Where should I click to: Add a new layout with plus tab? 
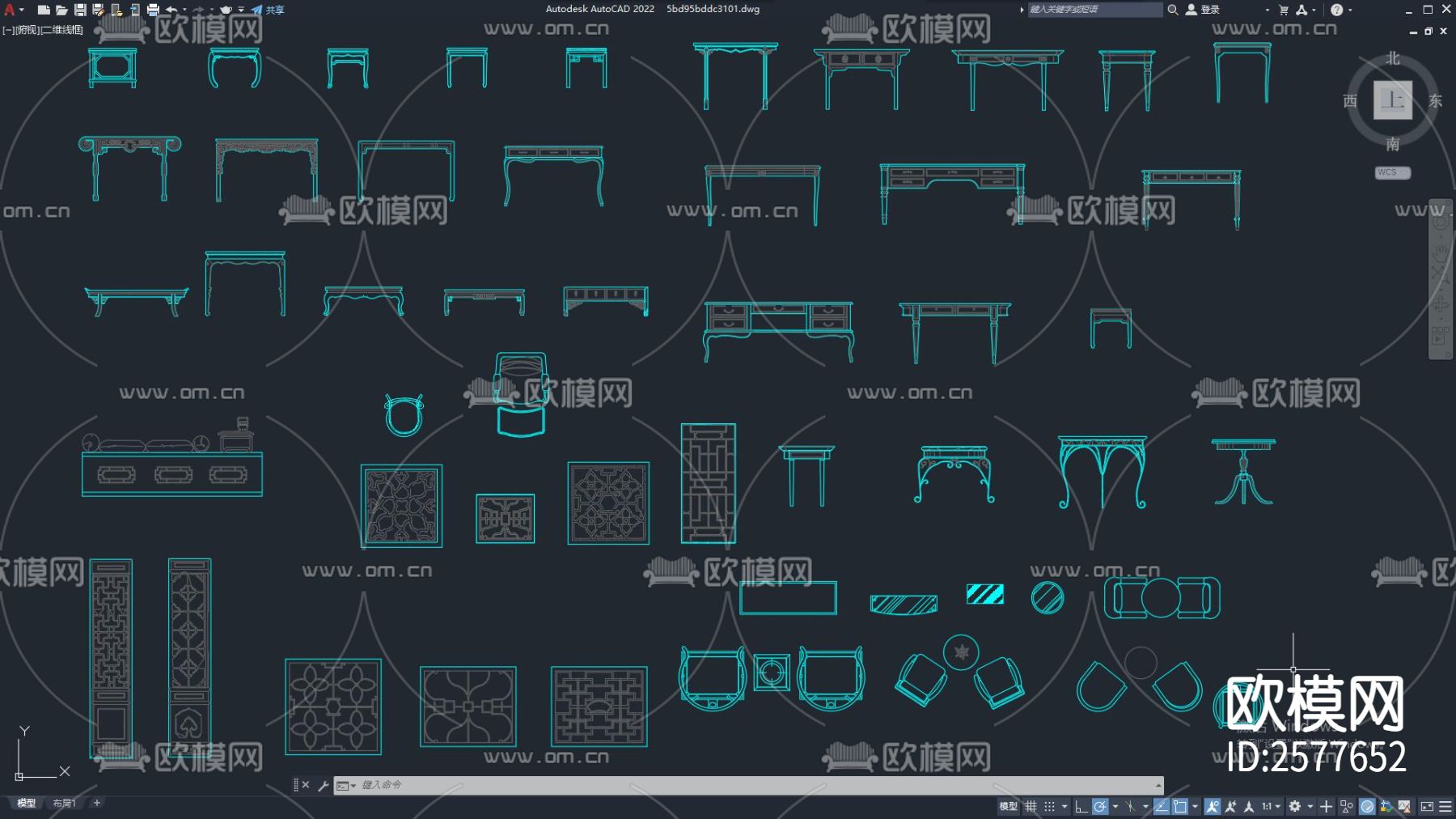coord(96,803)
